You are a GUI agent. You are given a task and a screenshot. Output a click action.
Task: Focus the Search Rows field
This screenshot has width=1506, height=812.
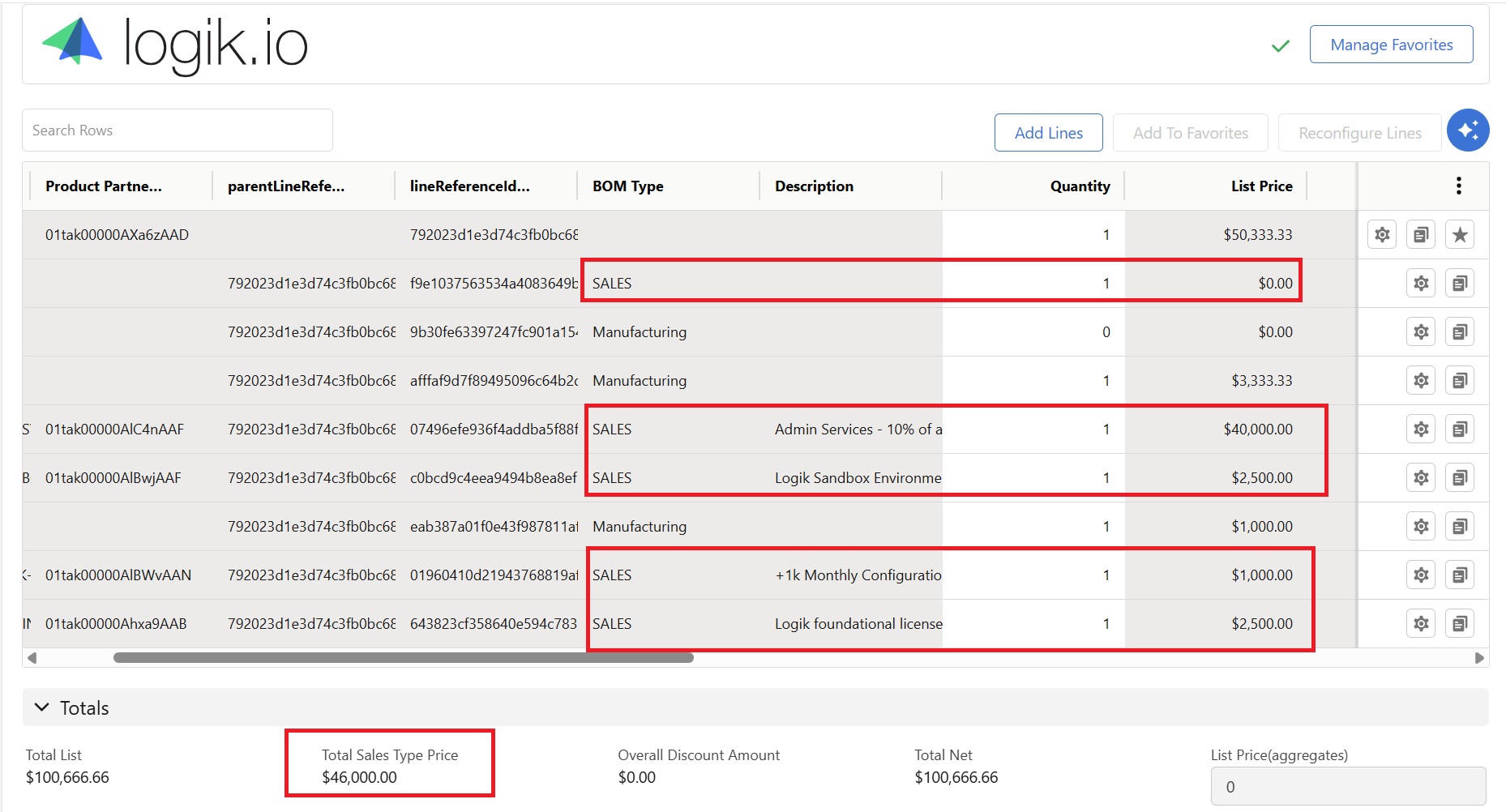point(178,130)
